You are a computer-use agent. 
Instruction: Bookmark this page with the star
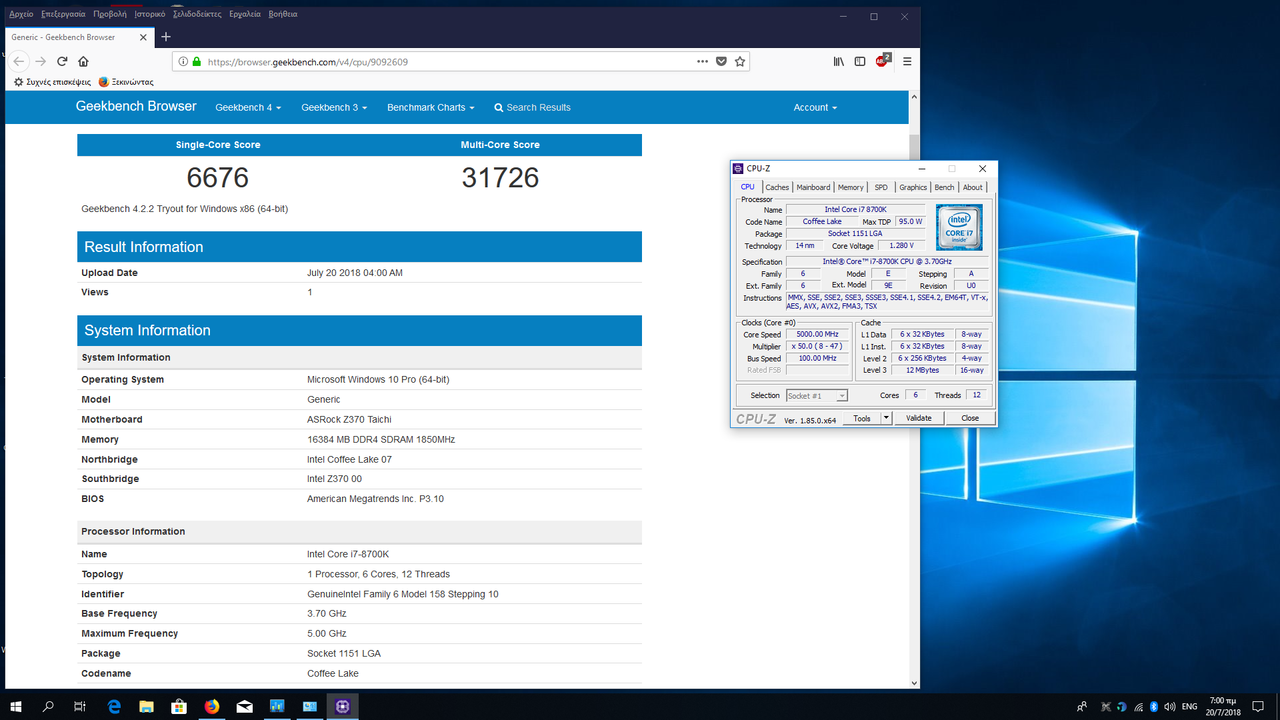740,61
